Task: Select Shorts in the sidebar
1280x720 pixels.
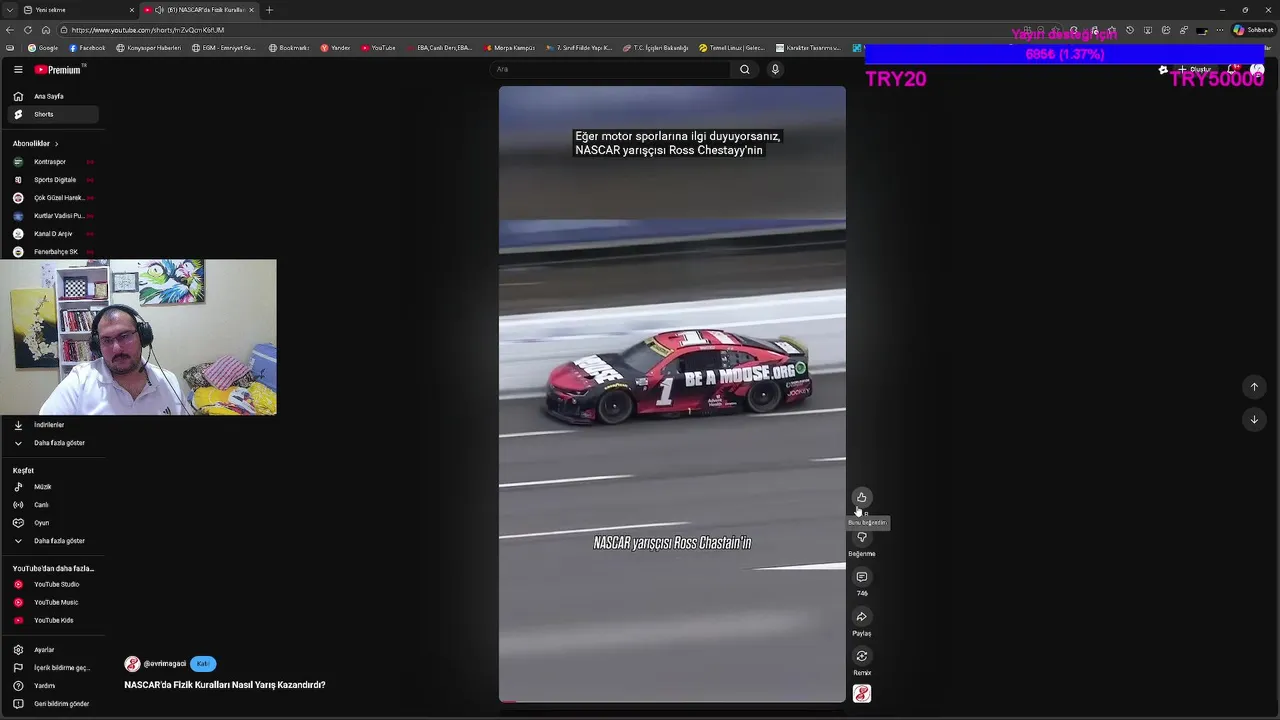Action: coord(52,114)
